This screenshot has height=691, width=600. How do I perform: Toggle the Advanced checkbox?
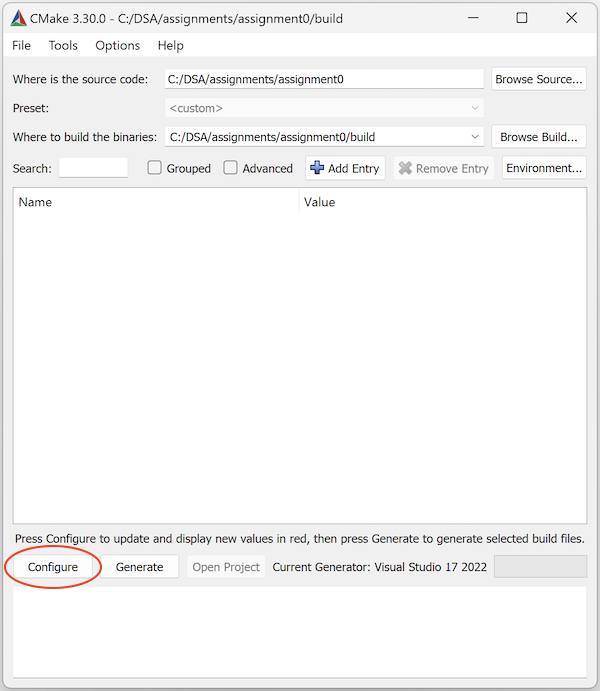coord(231,168)
